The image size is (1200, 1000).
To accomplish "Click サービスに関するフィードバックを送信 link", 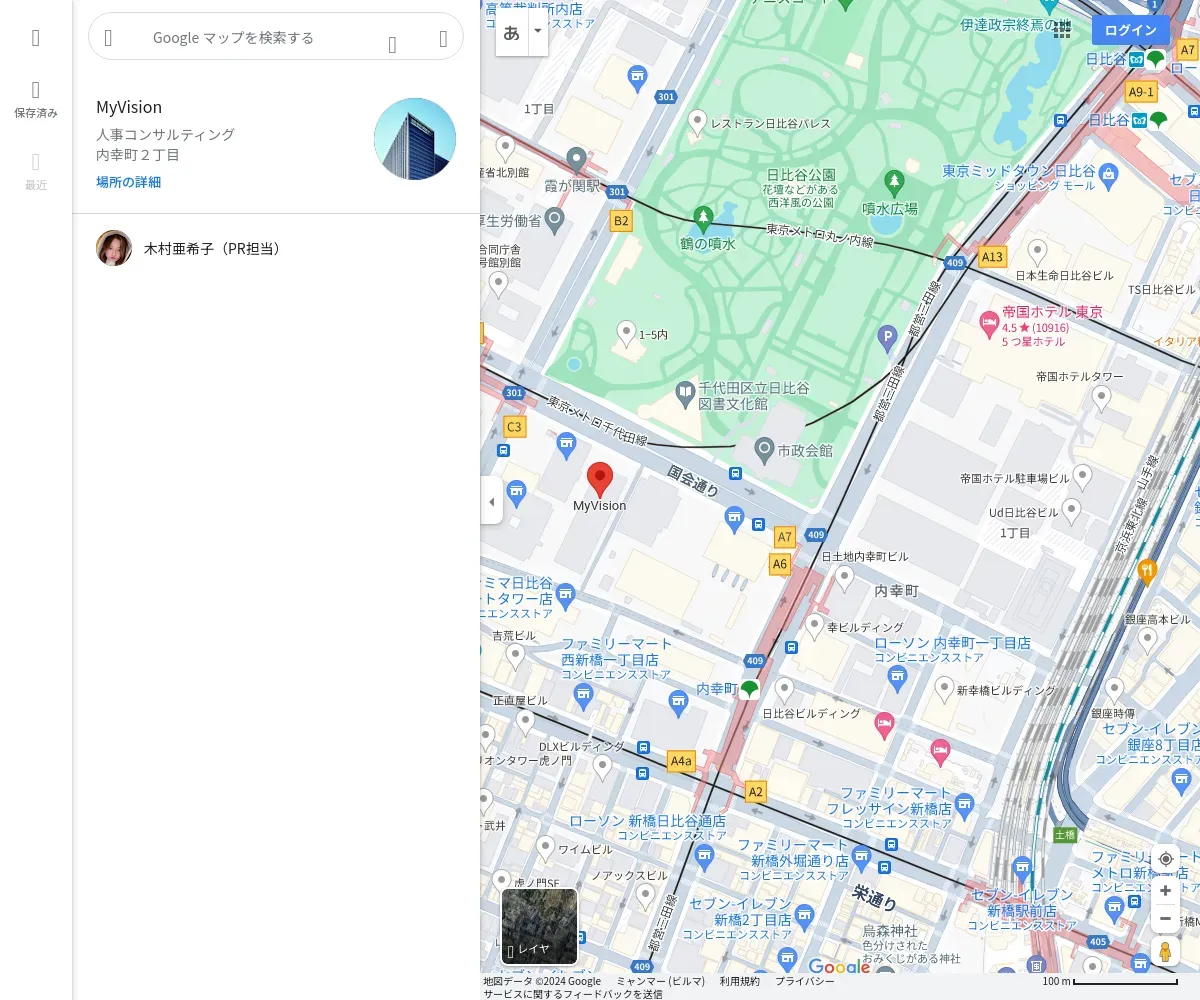I will [573, 994].
